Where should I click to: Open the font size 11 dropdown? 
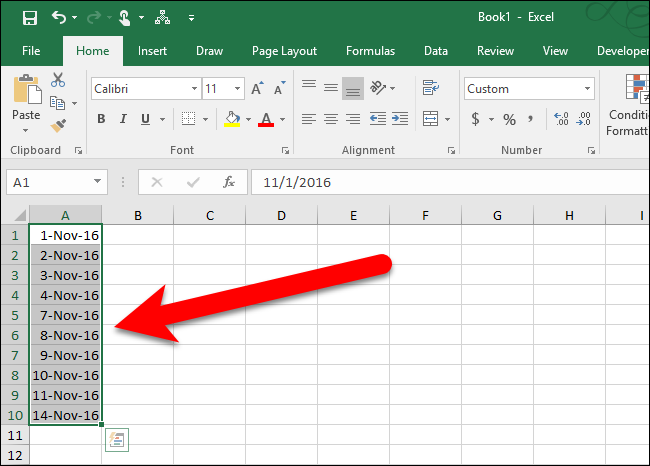tap(237, 89)
